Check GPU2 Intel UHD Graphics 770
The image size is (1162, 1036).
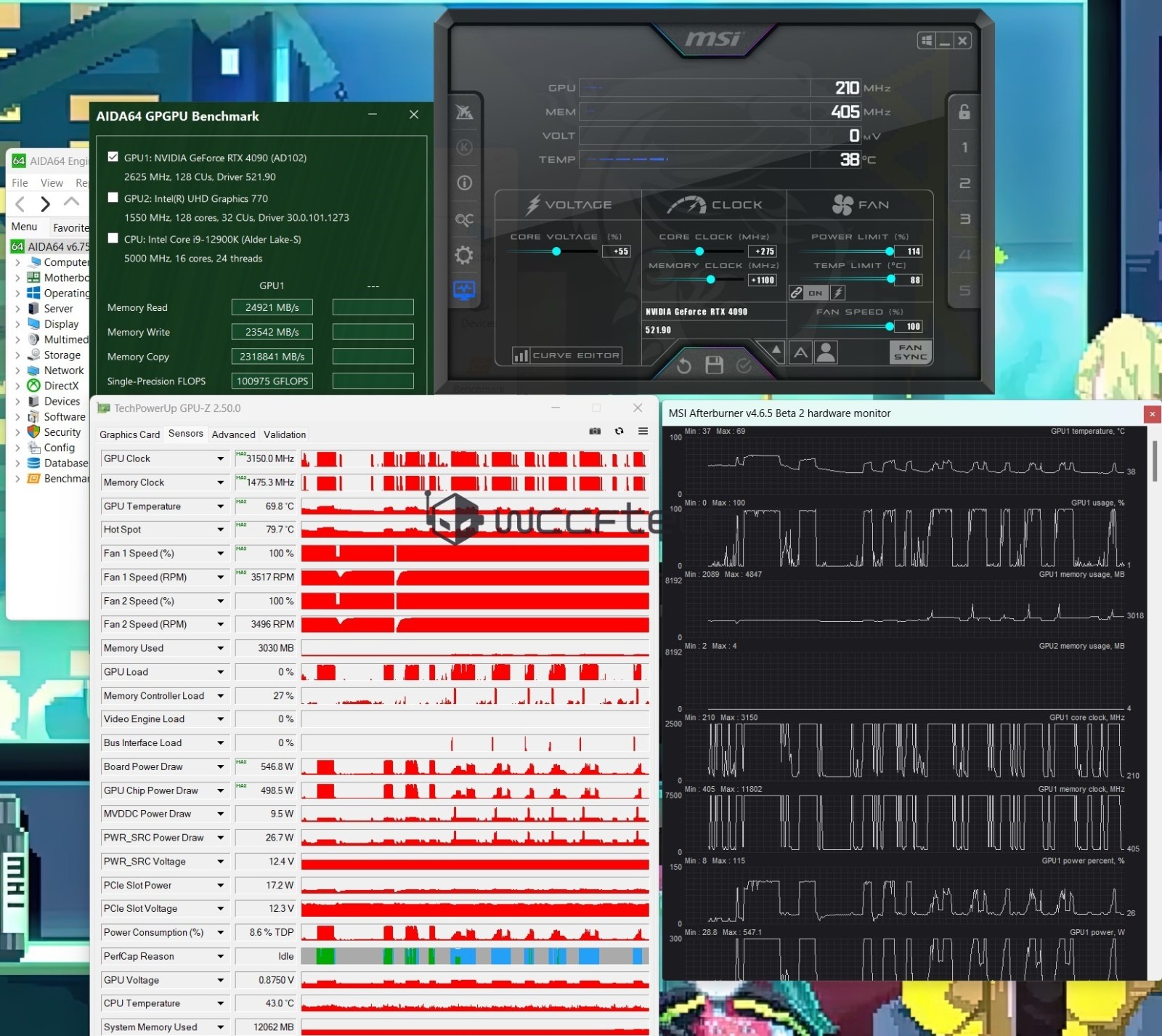coord(113,197)
